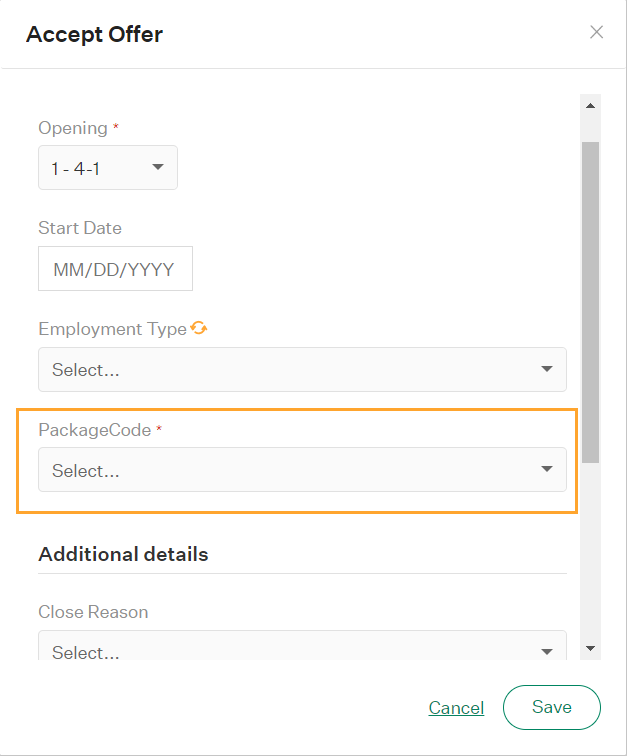
Task: Click the scrollbar down arrow
Action: (590, 648)
